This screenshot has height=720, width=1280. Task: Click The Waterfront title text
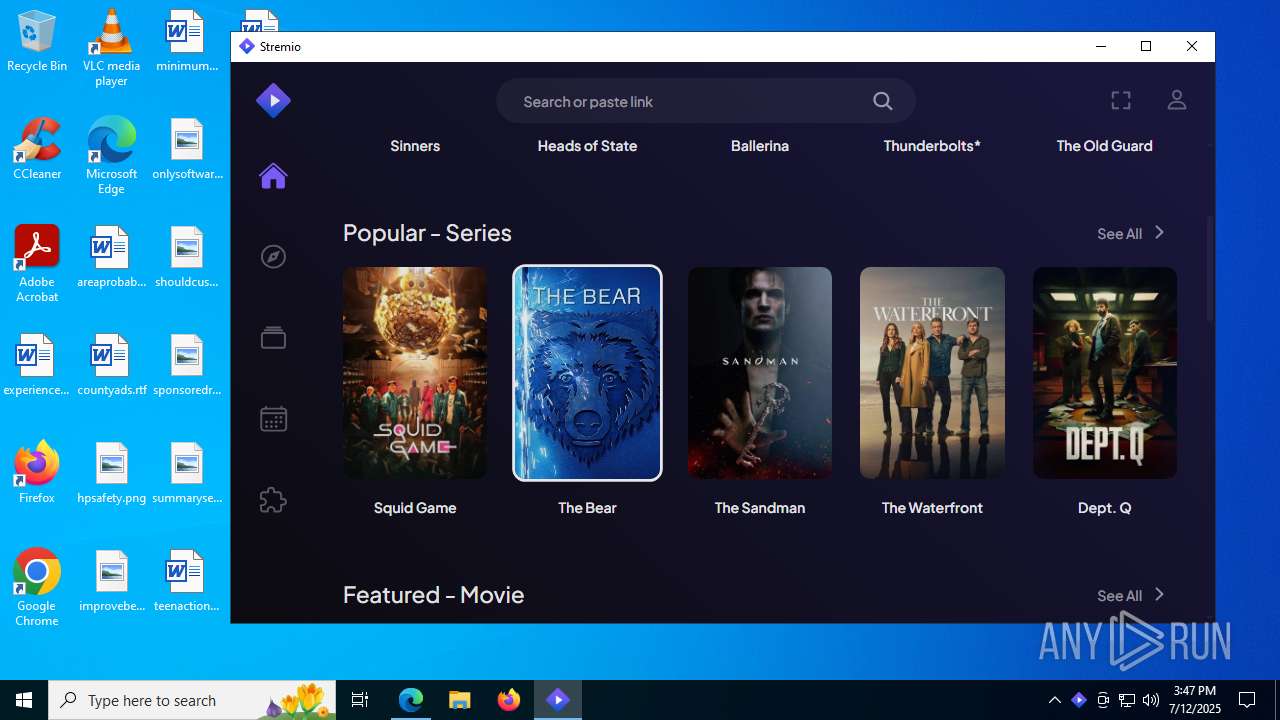(x=932, y=508)
